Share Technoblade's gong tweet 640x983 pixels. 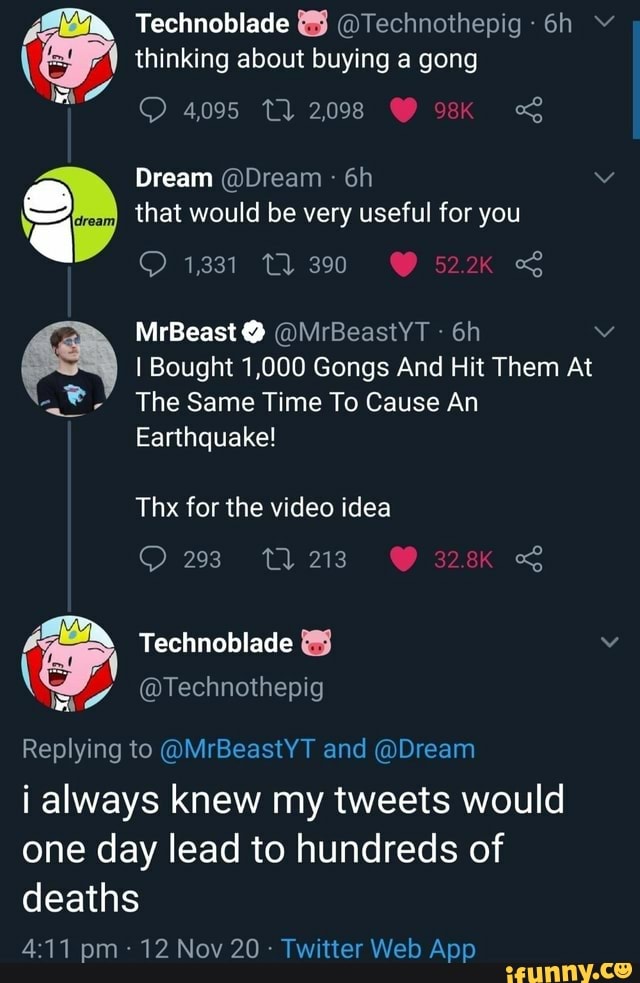point(526,110)
